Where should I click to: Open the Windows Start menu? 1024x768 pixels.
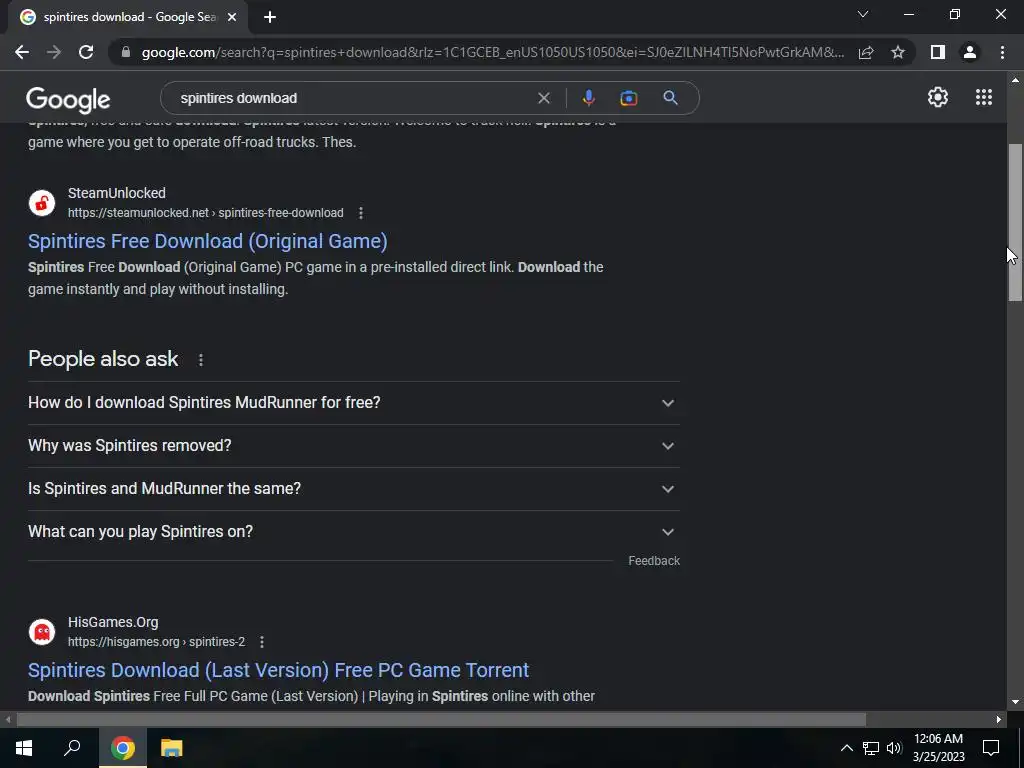[x=24, y=748]
